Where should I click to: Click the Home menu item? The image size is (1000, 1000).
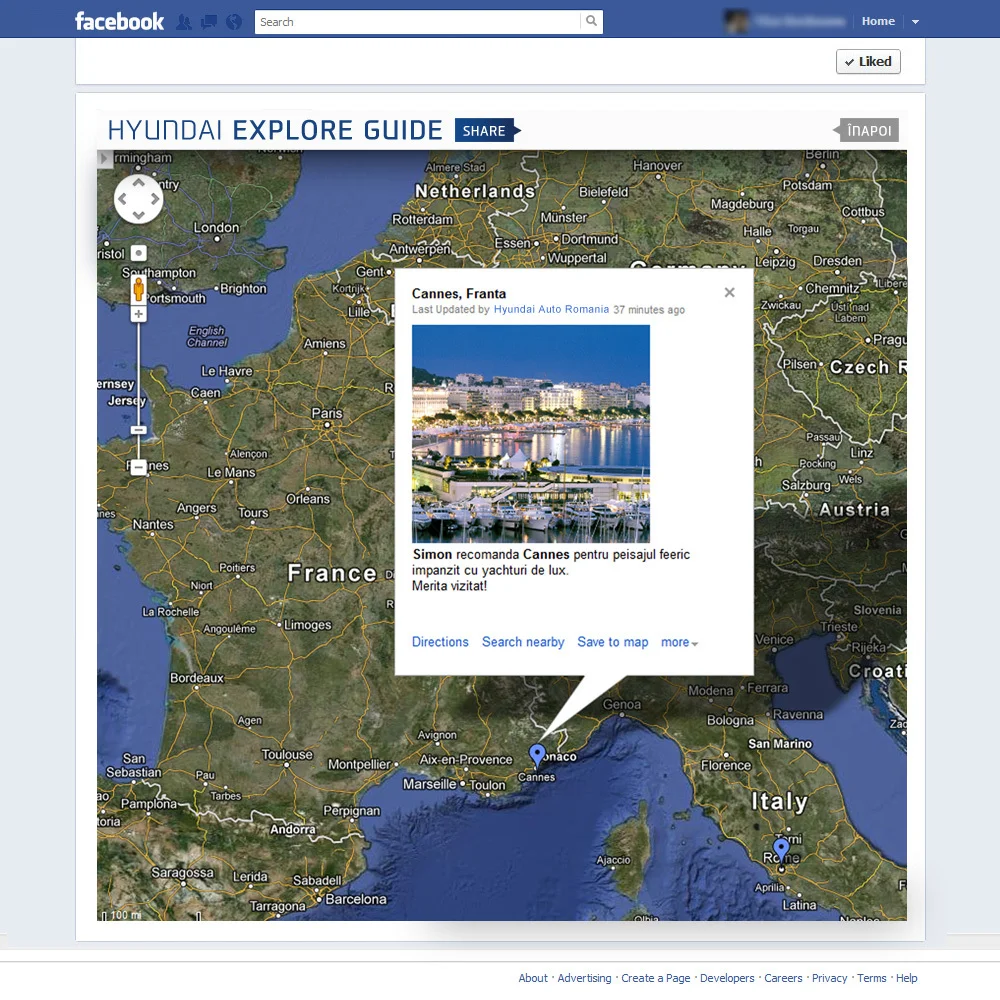pyautogui.click(x=878, y=21)
